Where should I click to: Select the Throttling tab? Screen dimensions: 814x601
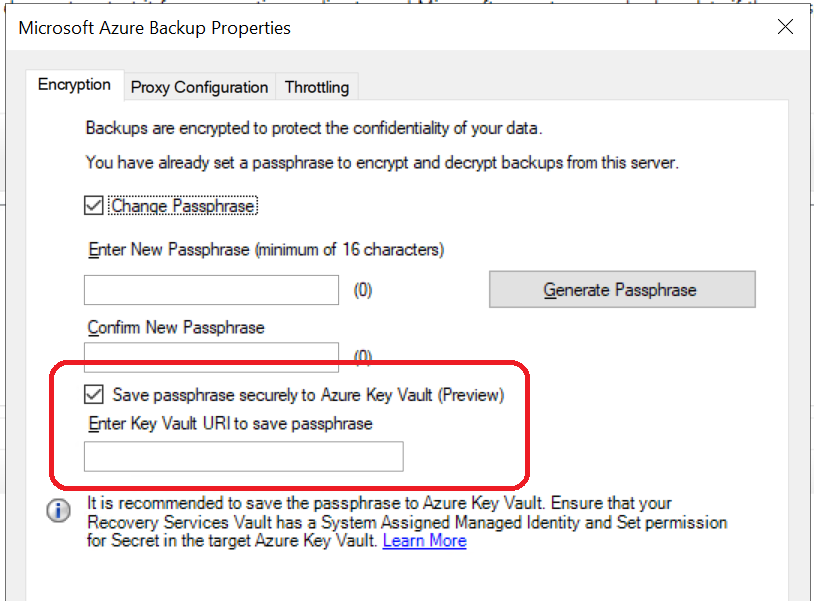point(317,88)
